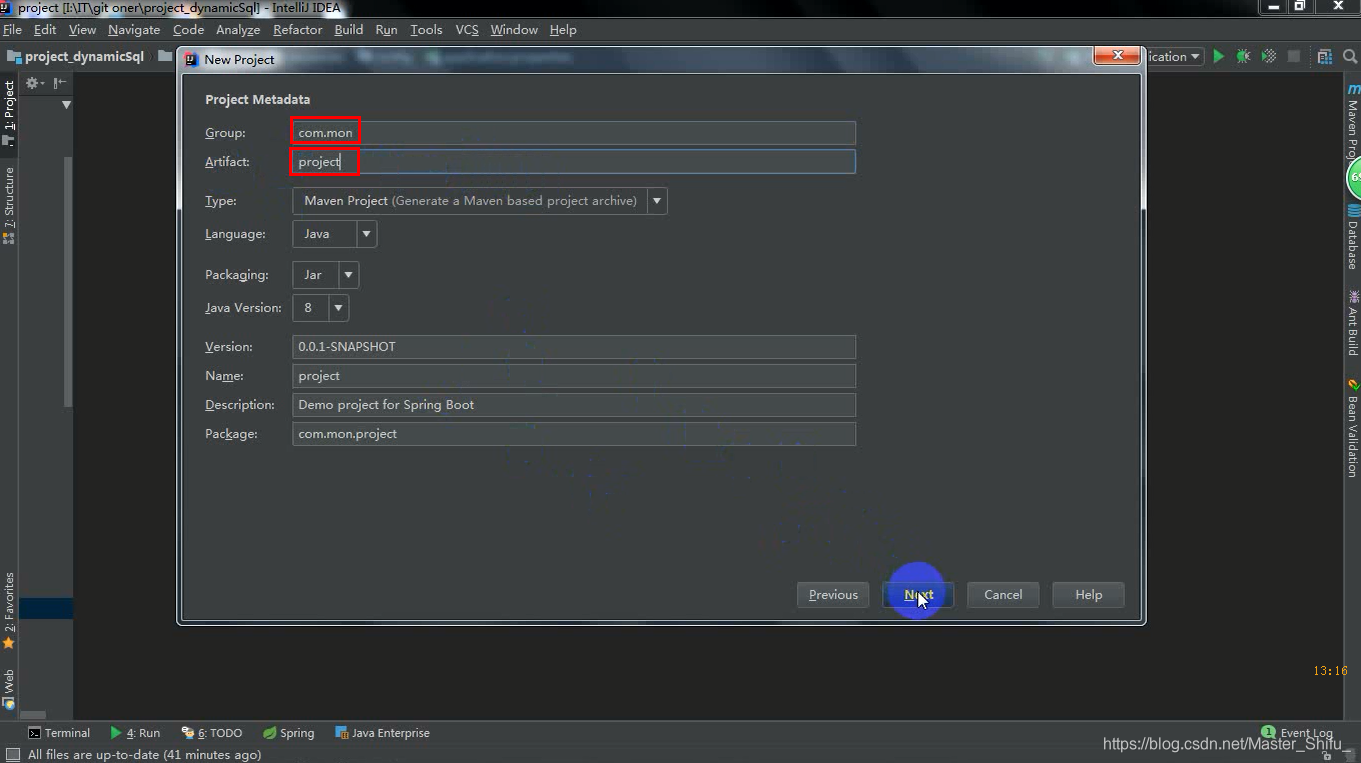Focus the Description input field
The height and width of the screenshot is (763, 1361).
pyautogui.click(x=574, y=405)
